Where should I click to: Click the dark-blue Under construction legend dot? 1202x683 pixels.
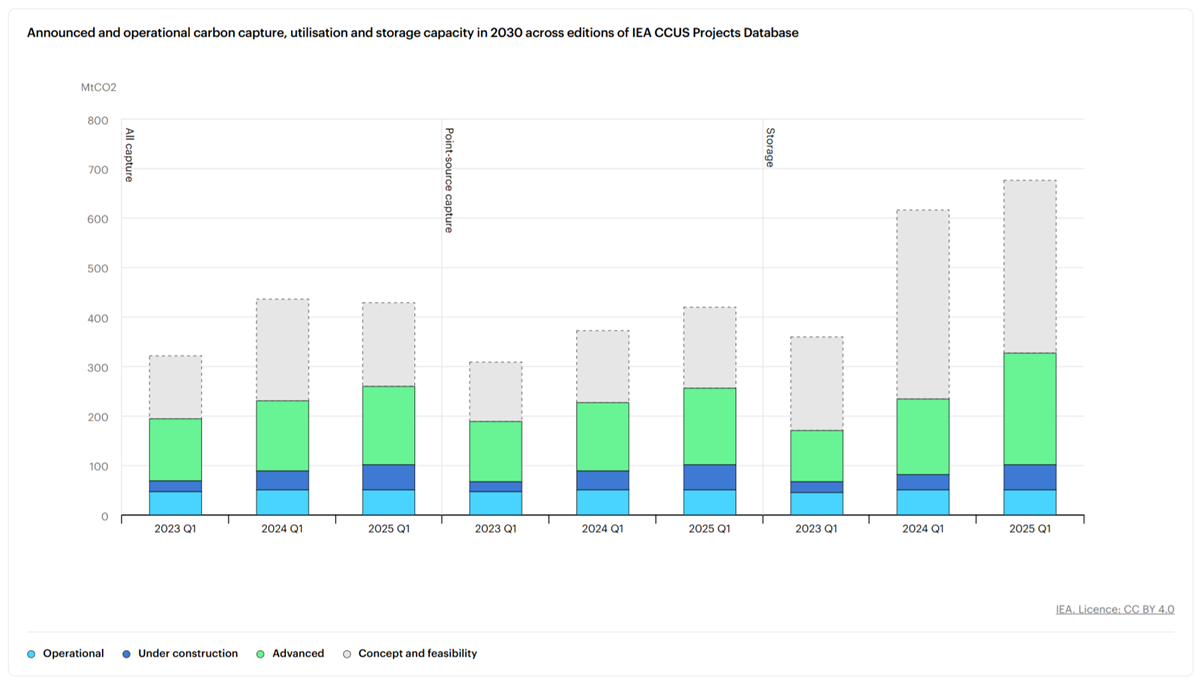coord(127,654)
